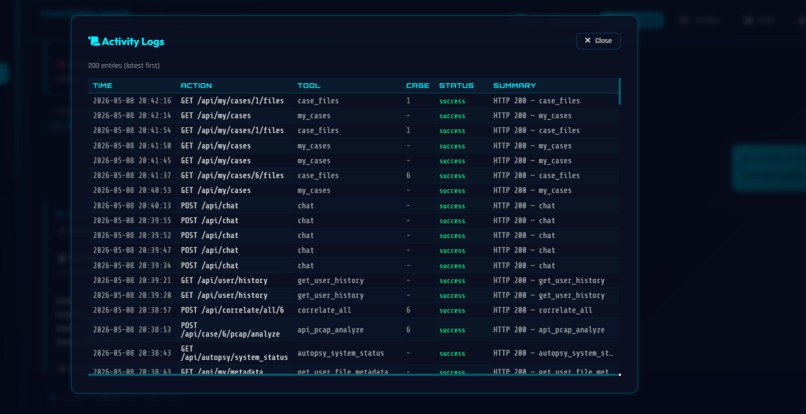
Task: Click the Activity Logs title text
Action: 133,42
